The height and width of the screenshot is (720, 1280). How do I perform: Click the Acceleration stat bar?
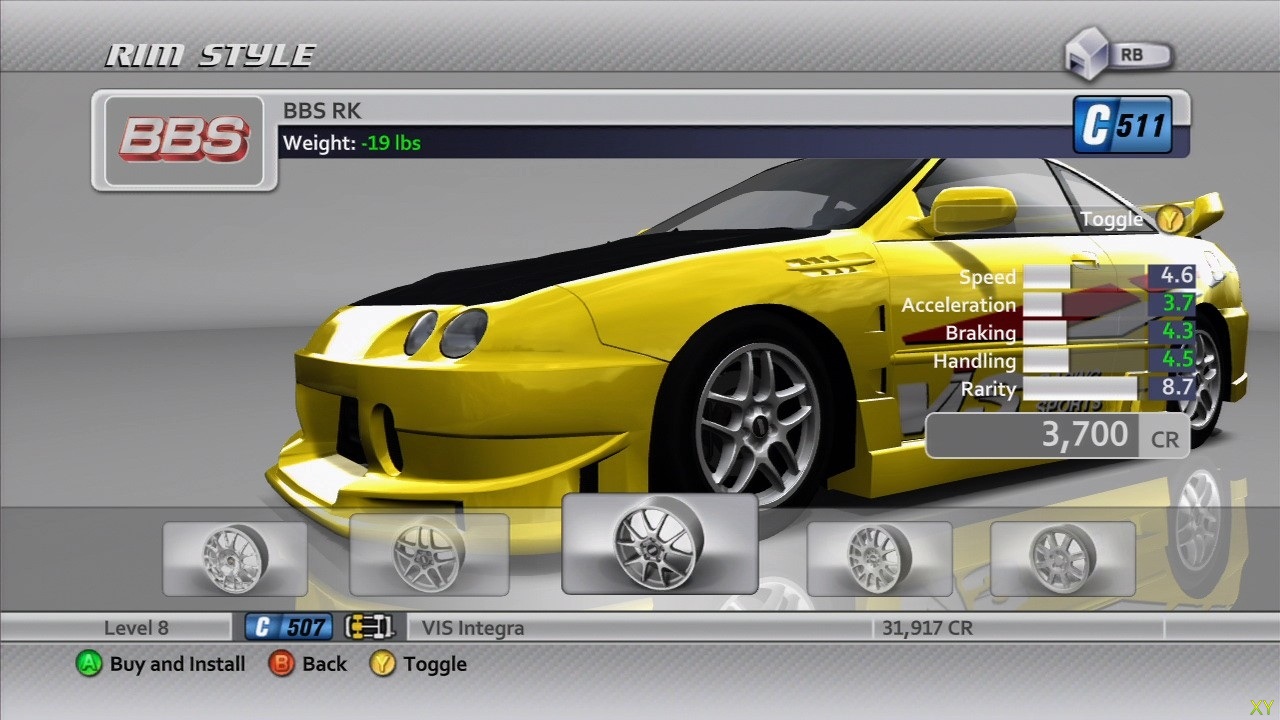1084,305
